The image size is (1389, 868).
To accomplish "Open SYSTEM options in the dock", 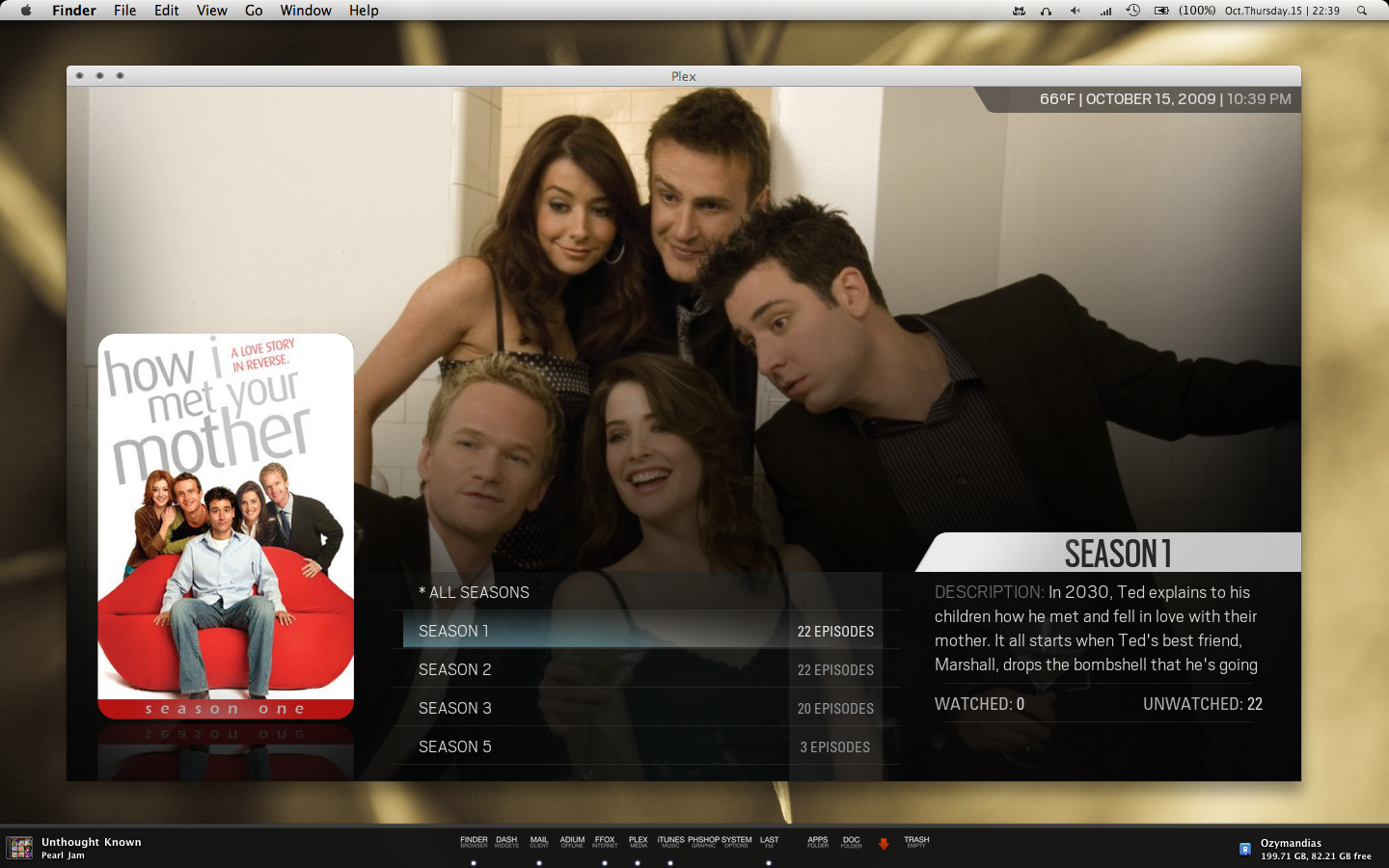I will (x=736, y=842).
